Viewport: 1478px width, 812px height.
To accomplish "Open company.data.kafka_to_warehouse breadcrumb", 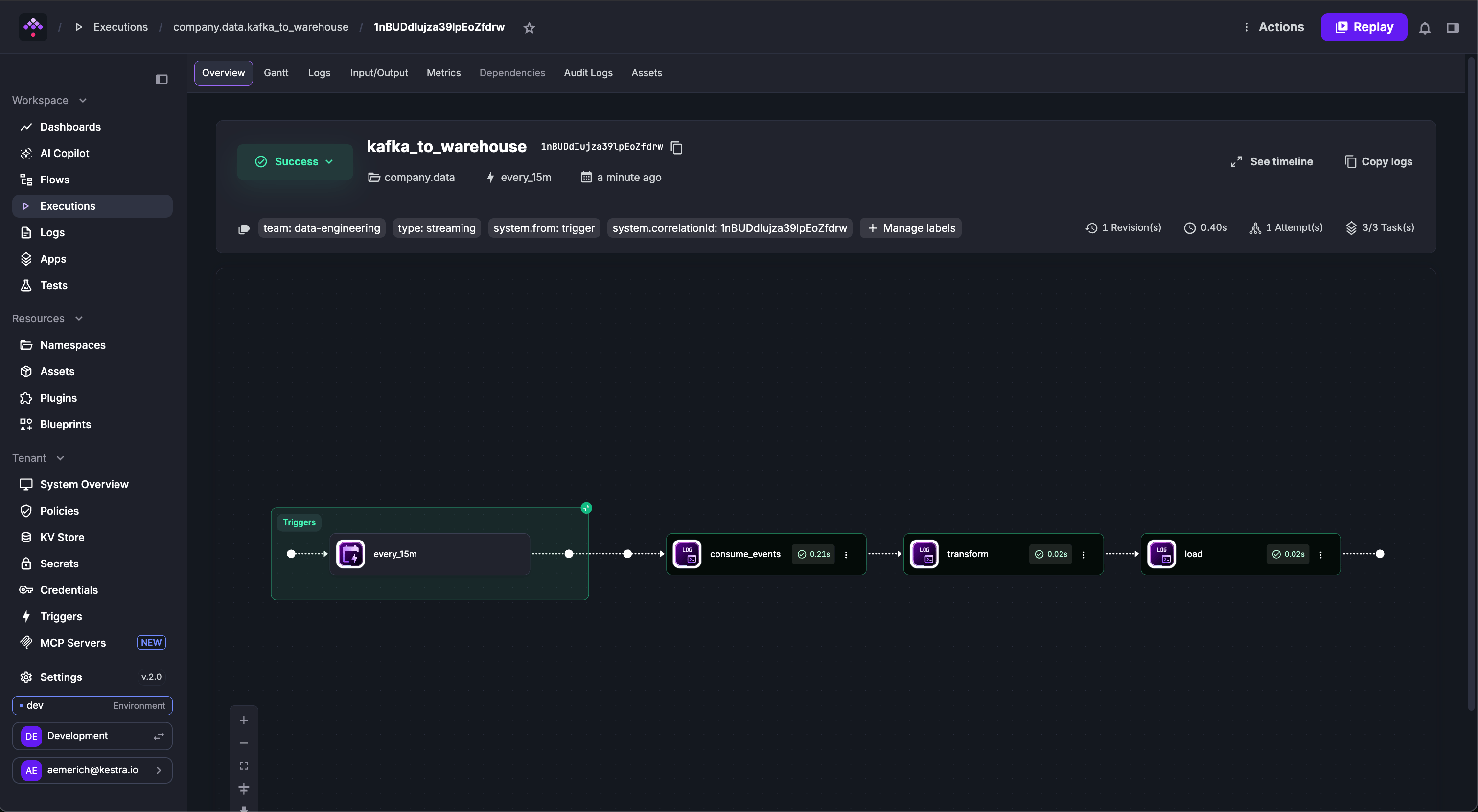I will click(x=260, y=27).
